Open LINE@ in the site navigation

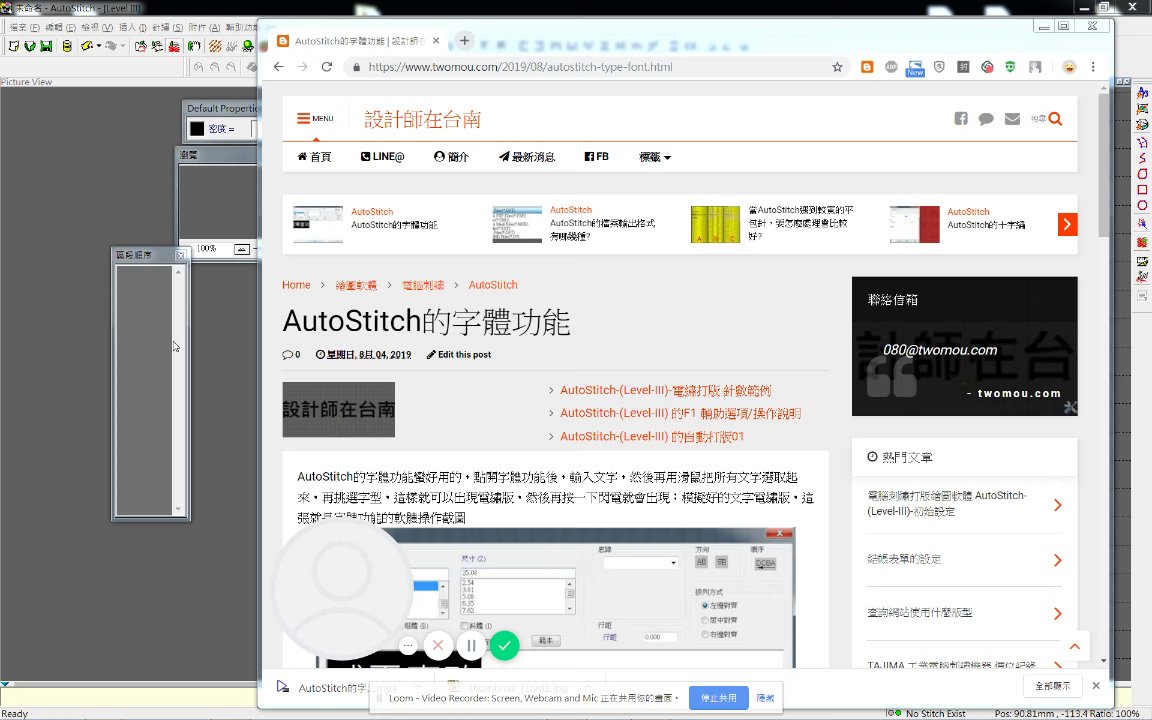382,156
